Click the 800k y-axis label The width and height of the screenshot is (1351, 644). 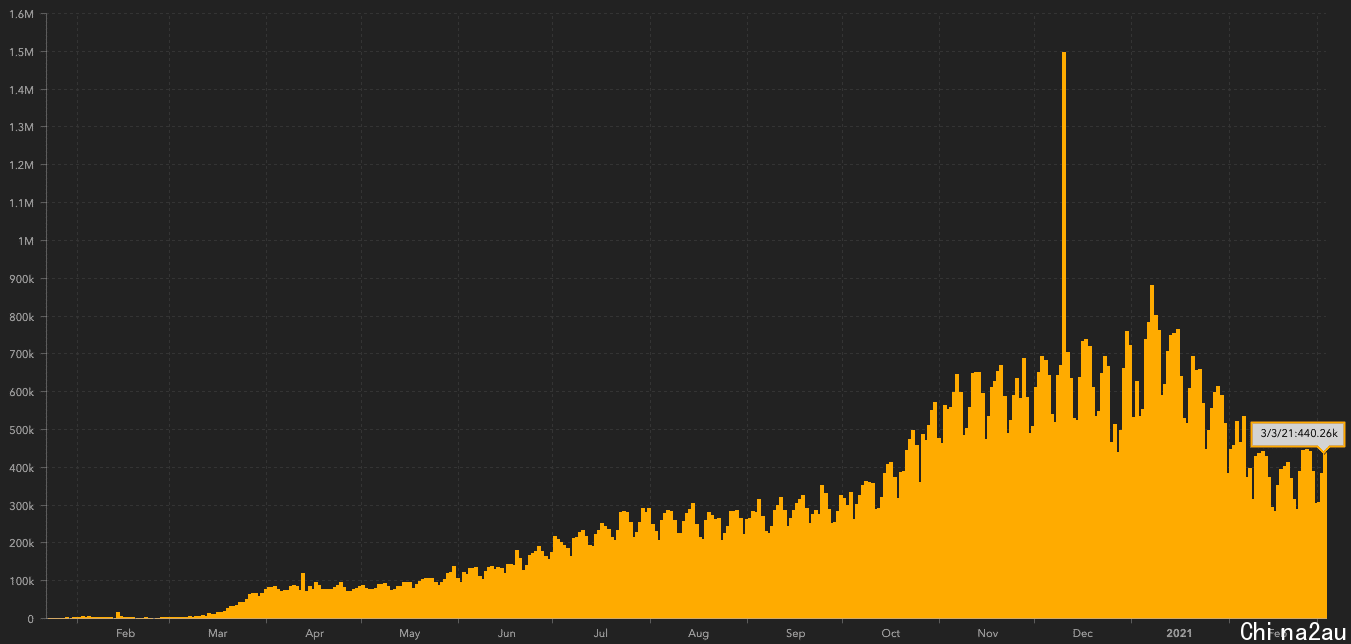(x=22, y=317)
